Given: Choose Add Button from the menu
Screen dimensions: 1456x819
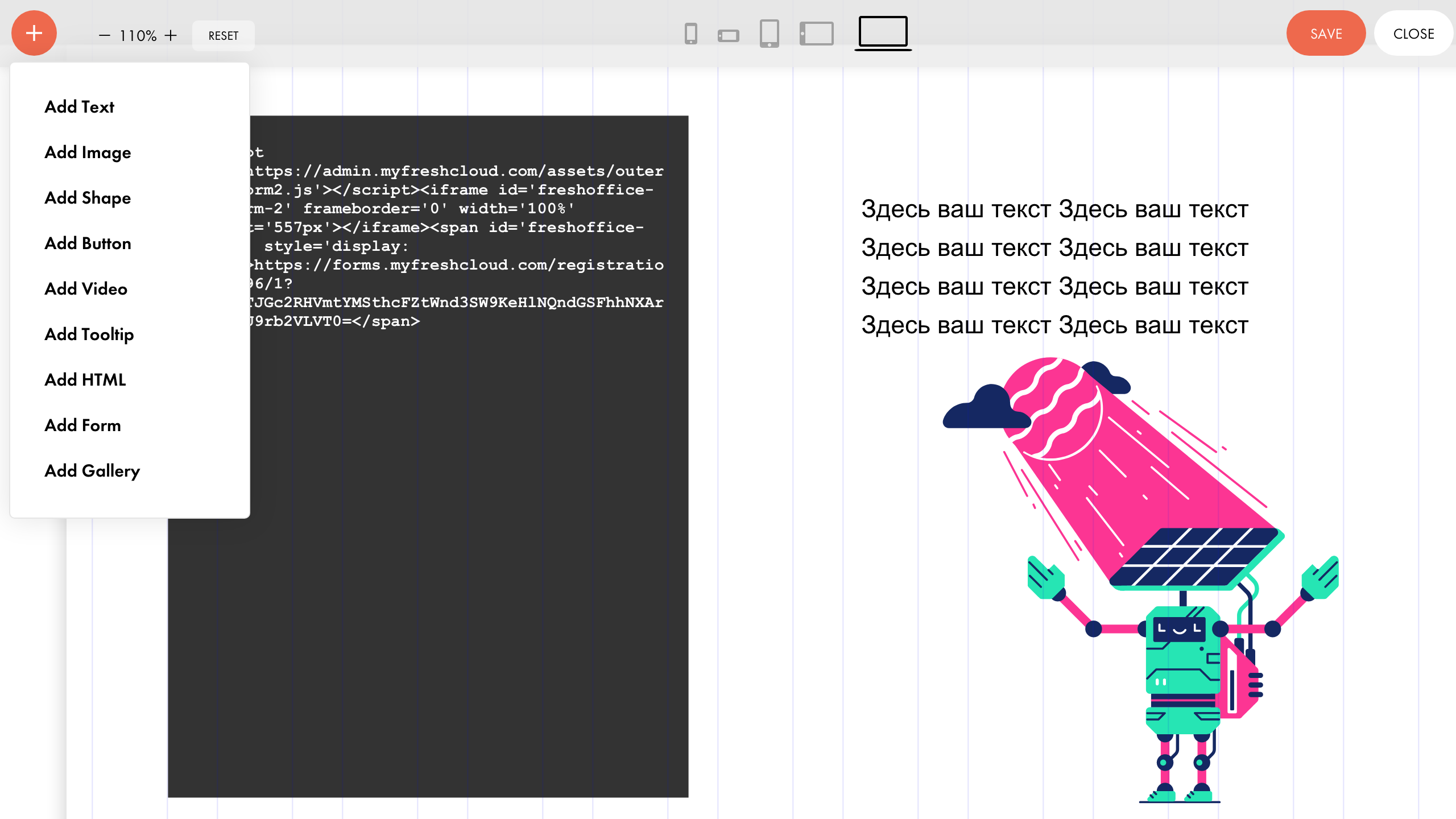Looking at the screenshot, I should [x=88, y=243].
